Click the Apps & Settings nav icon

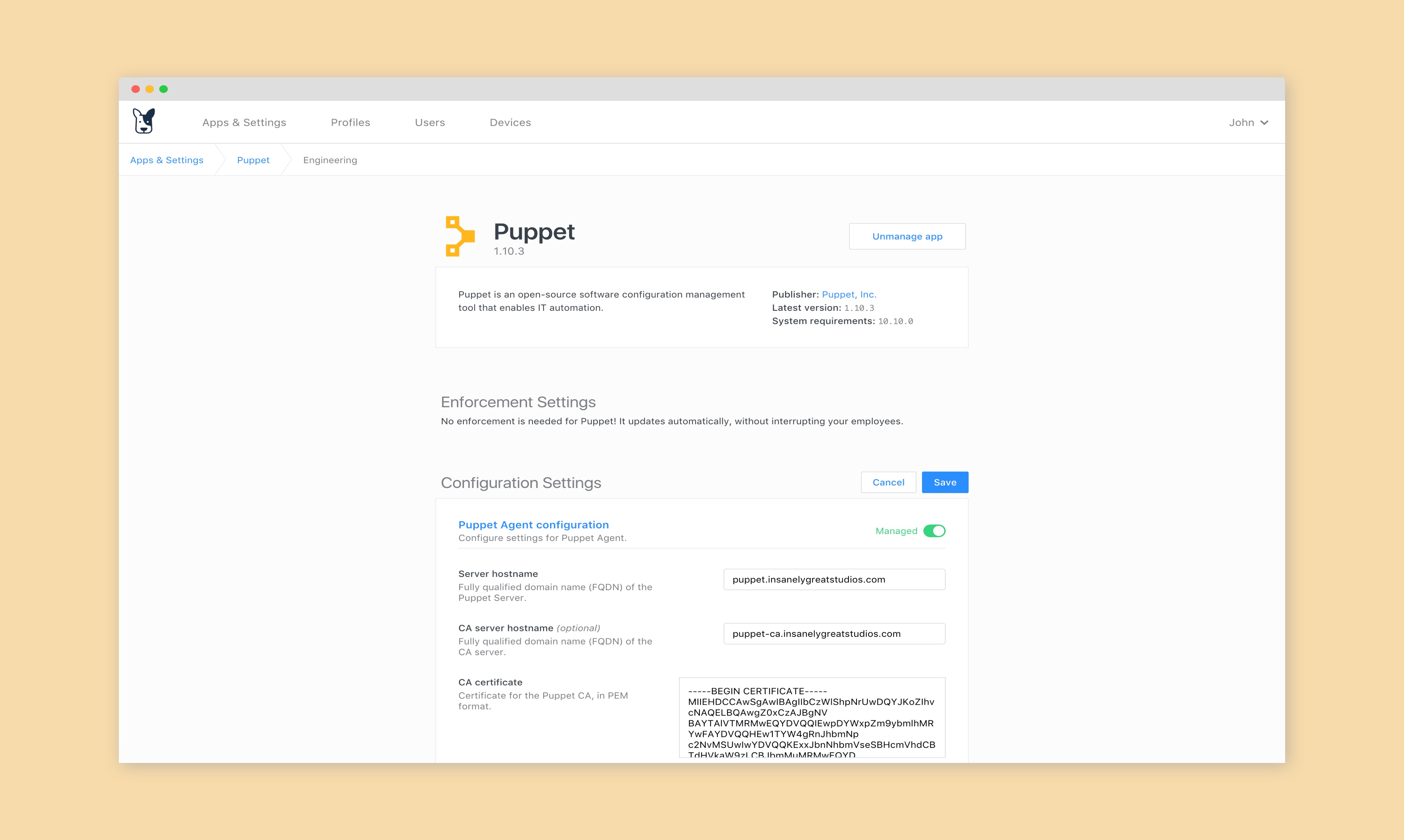point(245,122)
